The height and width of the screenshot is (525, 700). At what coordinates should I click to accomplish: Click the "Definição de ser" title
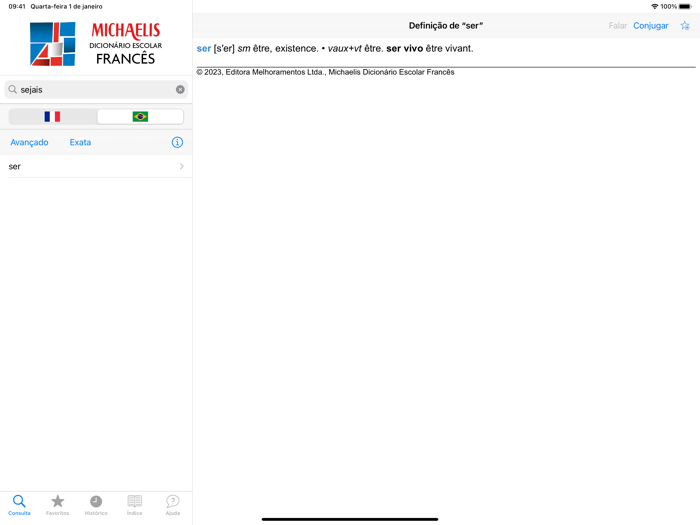(x=446, y=26)
